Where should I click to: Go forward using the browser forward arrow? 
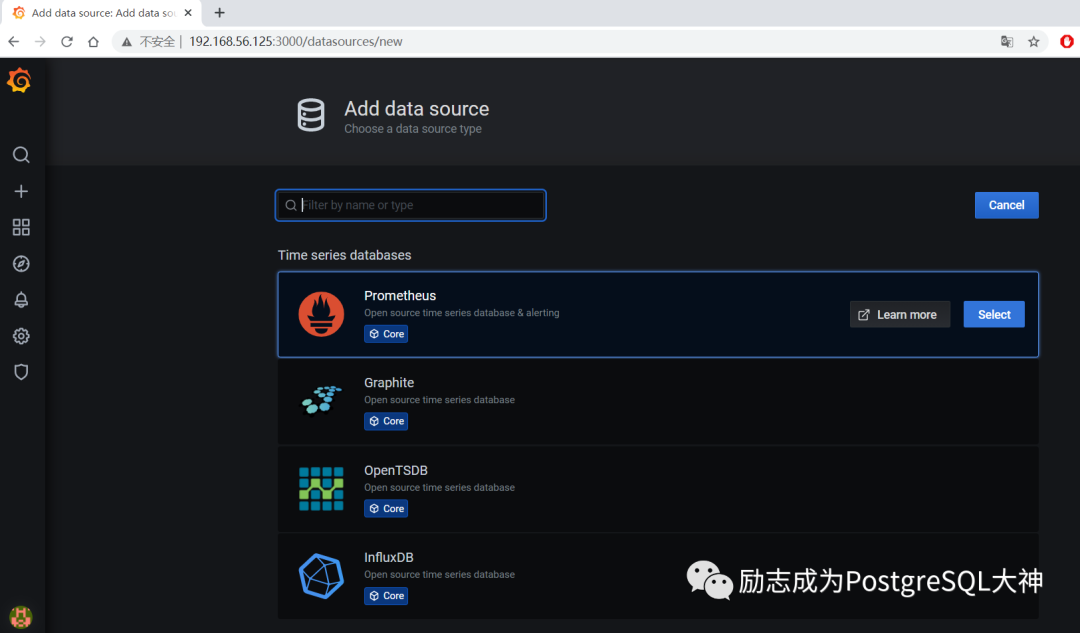pyautogui.click(x=40, y=41)
